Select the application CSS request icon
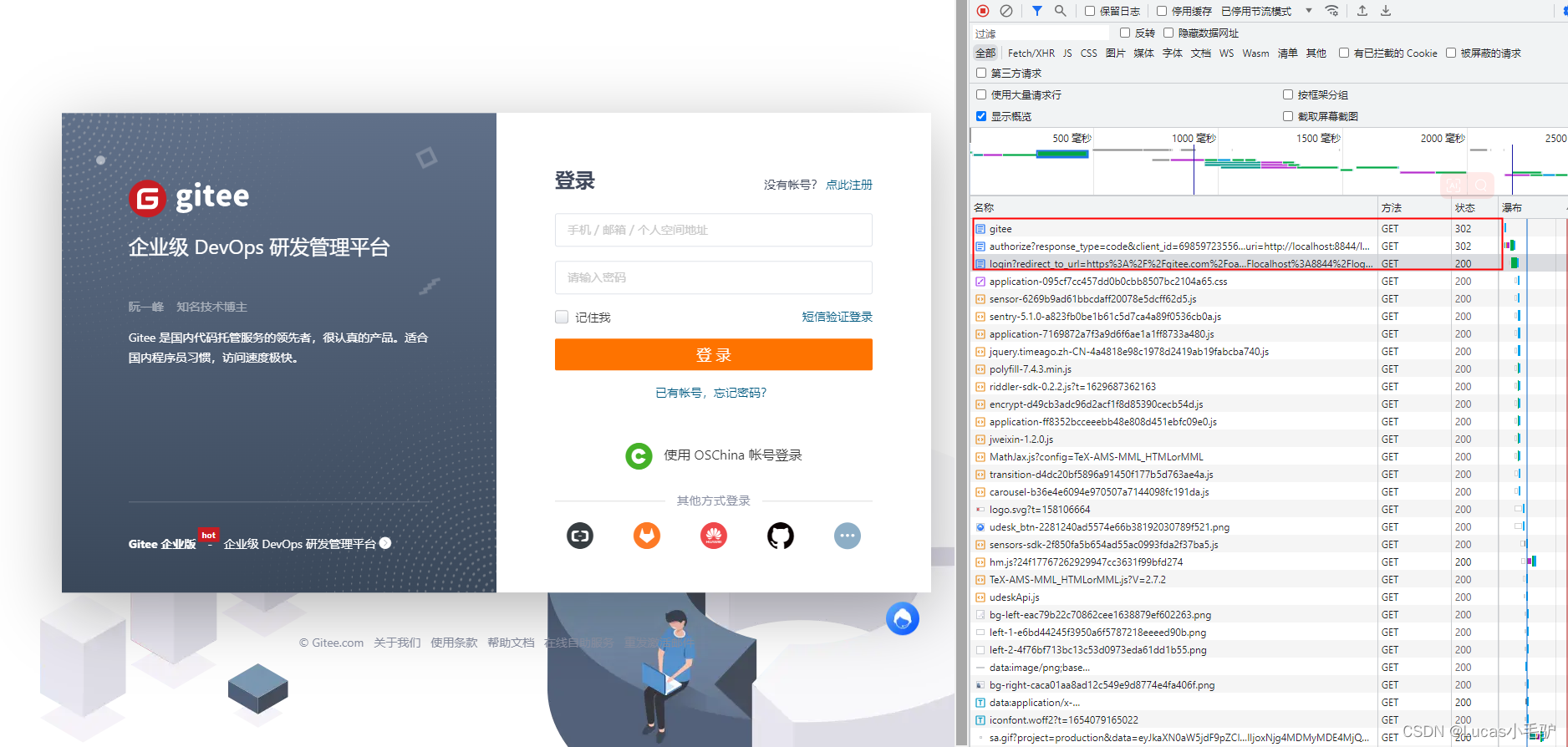1568x747 pixels. click(x=980, y=282)
